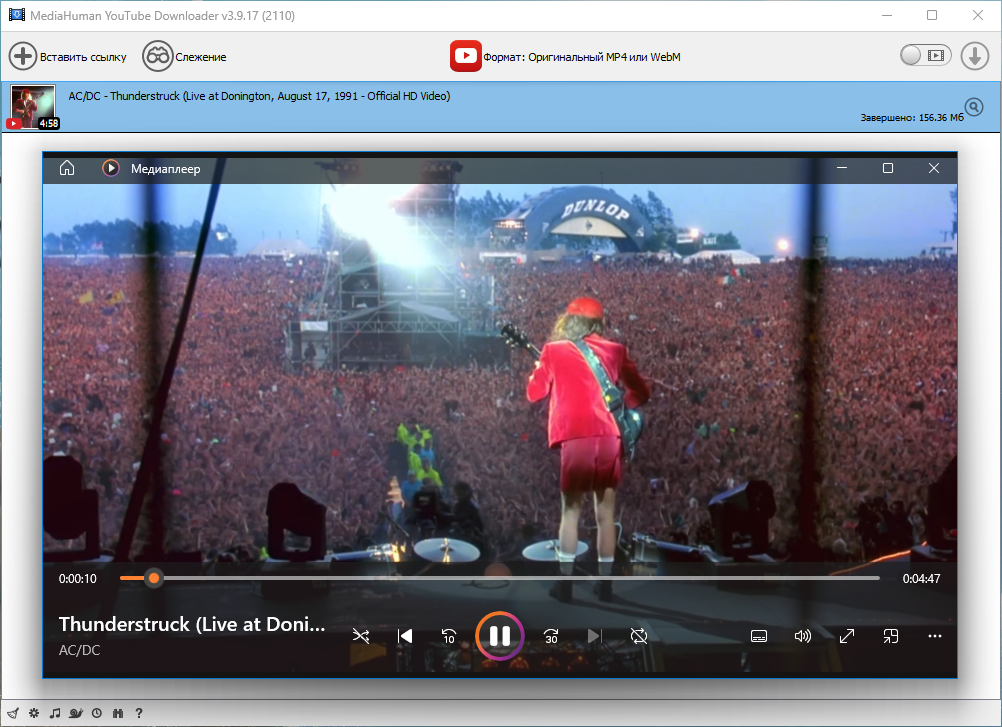This screenshot has height=727, width=1002.
Task: Click the music note icon in status bar
Action: 55,713
